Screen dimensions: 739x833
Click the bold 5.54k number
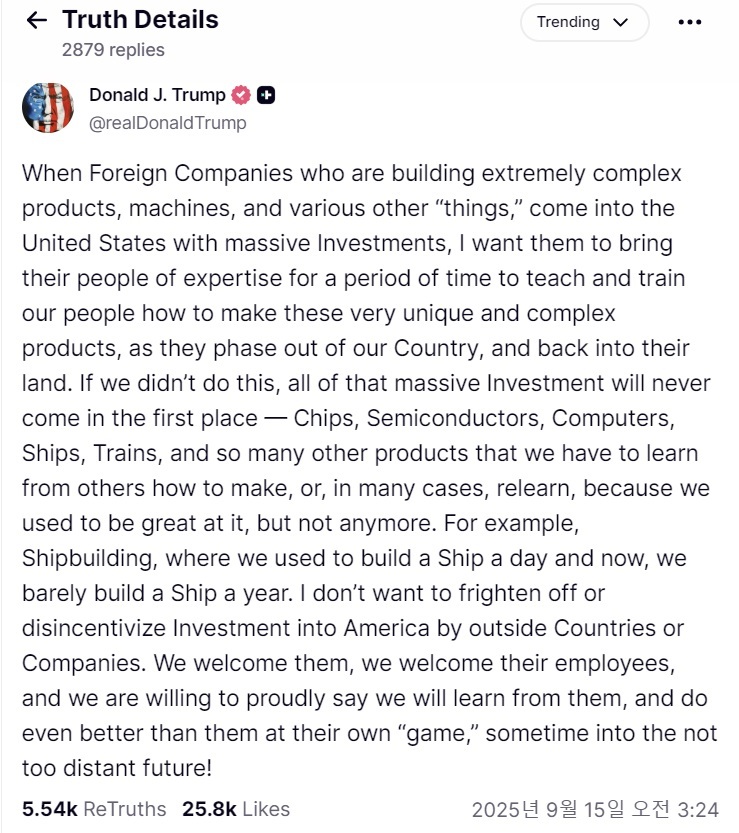(50, 809)
